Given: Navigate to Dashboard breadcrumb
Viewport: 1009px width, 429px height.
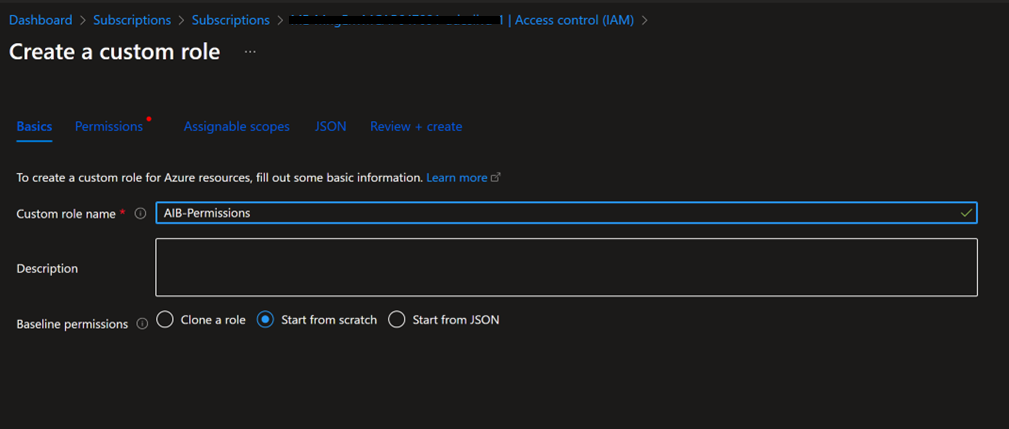Looking at the screenshot, I should point(41,20).
